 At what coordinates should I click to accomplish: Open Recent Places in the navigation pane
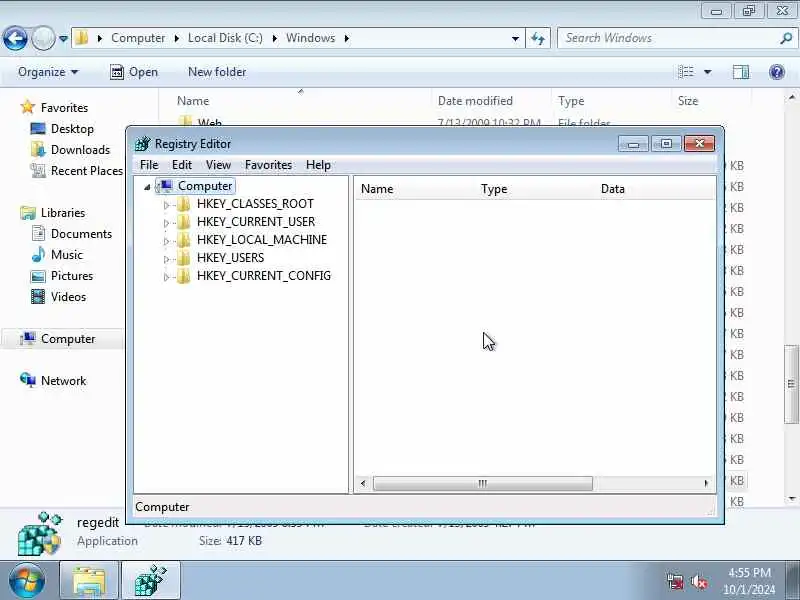click(x=87, y=170)
